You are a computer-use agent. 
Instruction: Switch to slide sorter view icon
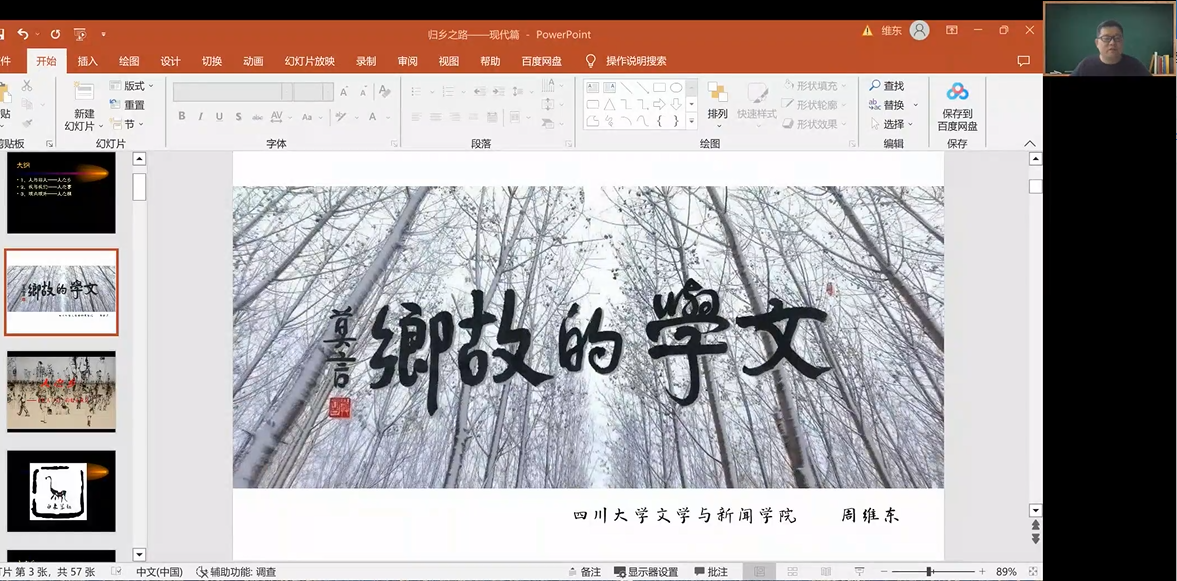[x=792, y=572]
